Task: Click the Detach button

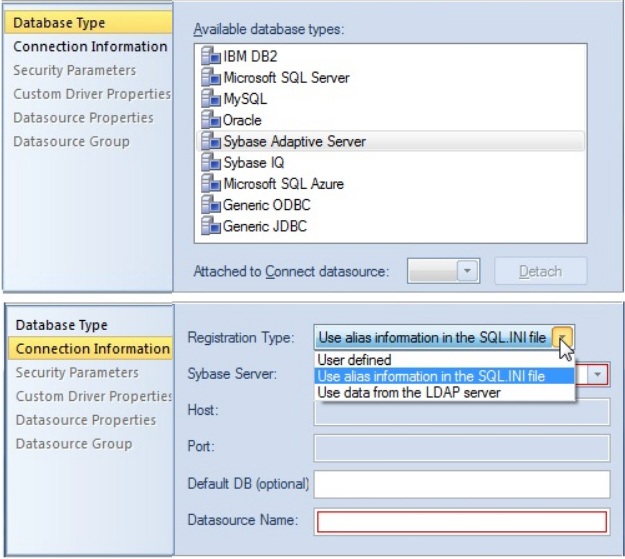Action: [540, 271]
